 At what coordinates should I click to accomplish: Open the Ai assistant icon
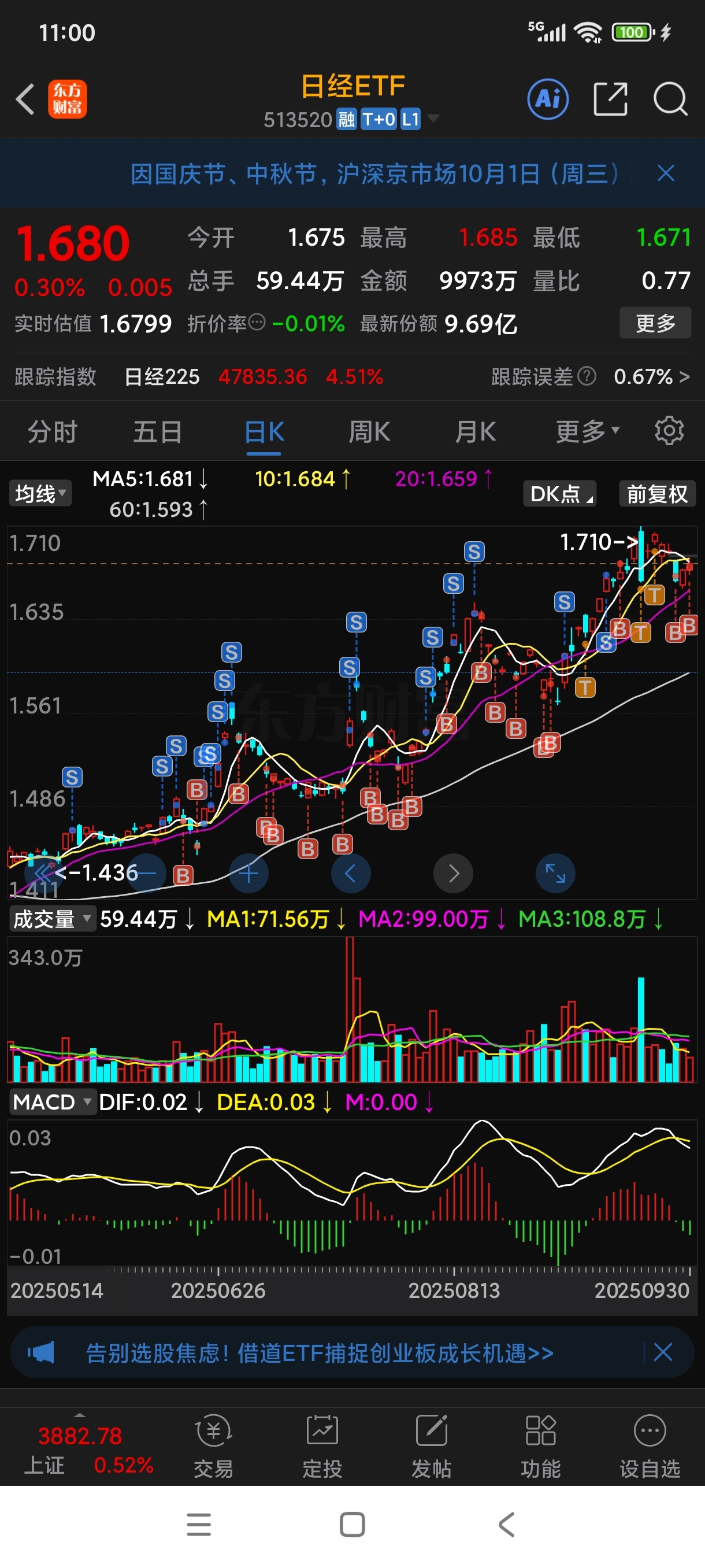(547, 99)
